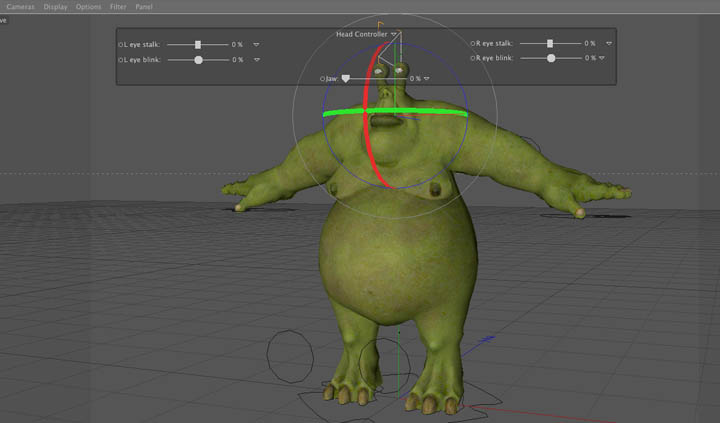Screen dimensions: 720x423
Task: Open the Display viewport menu
Action: (x=55, y=6)
